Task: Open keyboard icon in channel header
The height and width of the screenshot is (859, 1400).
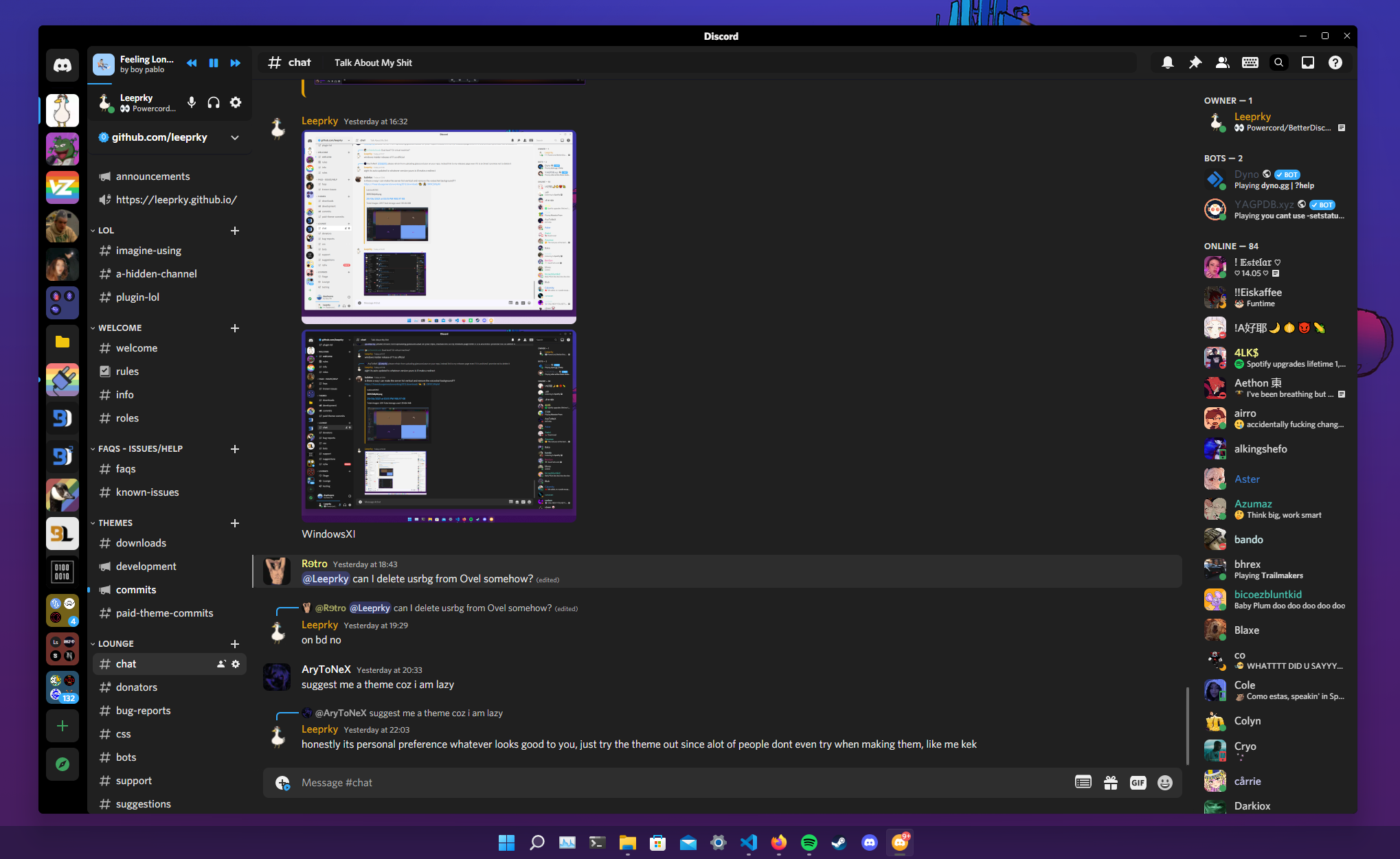Action: 1250,62
